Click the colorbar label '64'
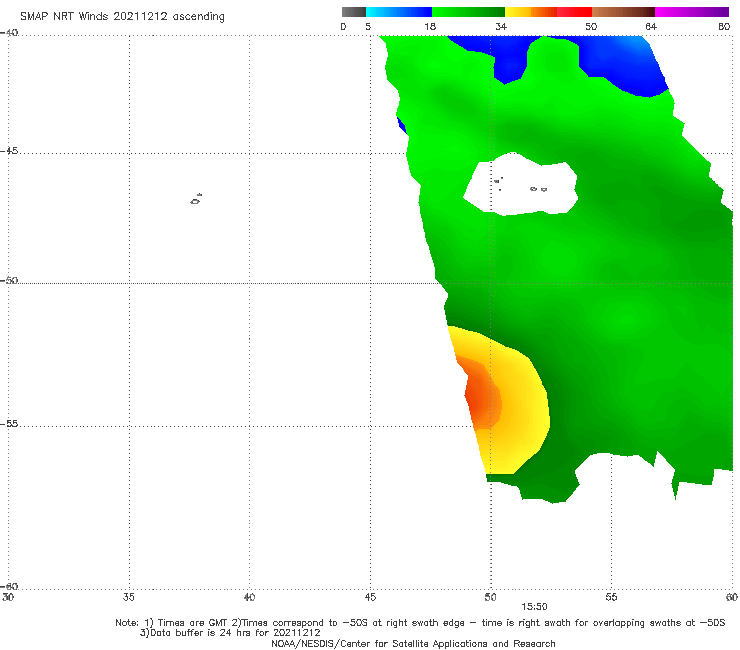Image resolution: width=740 pixels, height=650 pixels. tap(651, 26)
